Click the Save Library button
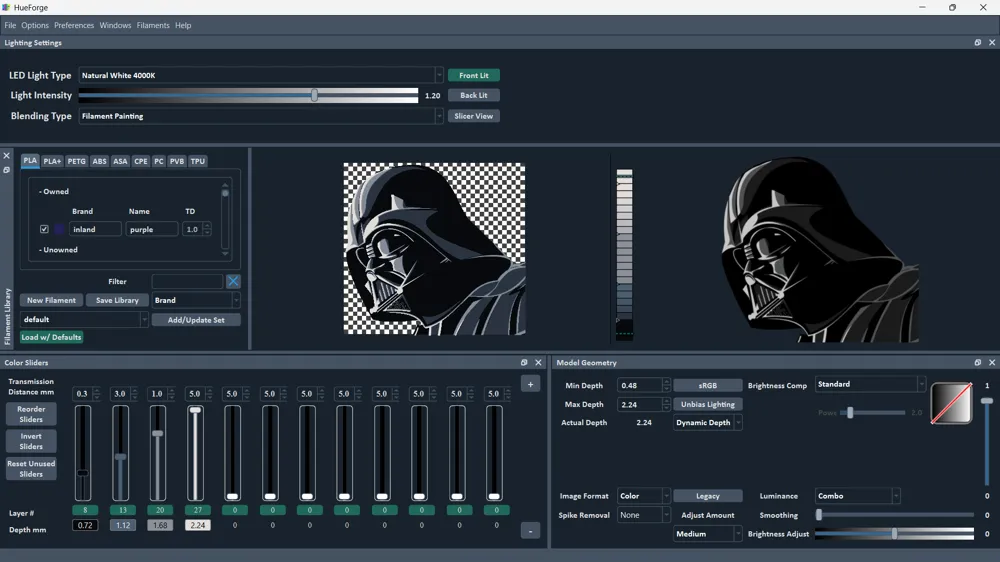This screenshot has width=1000, height=562. [117, 300]
